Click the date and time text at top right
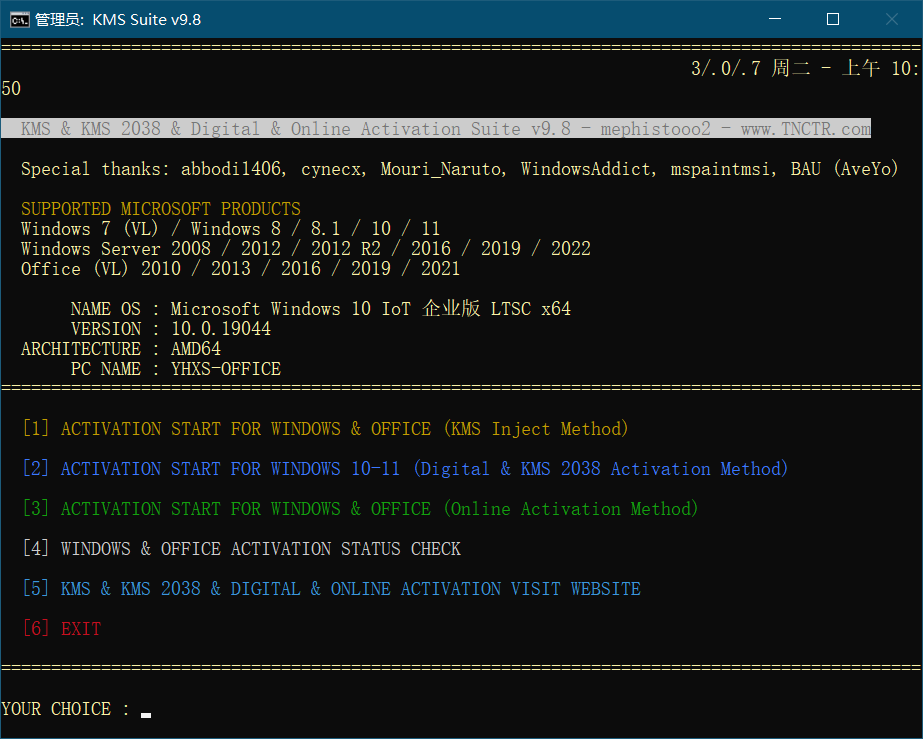The width and height of the screenshot is (923, 739). point(805,68)
